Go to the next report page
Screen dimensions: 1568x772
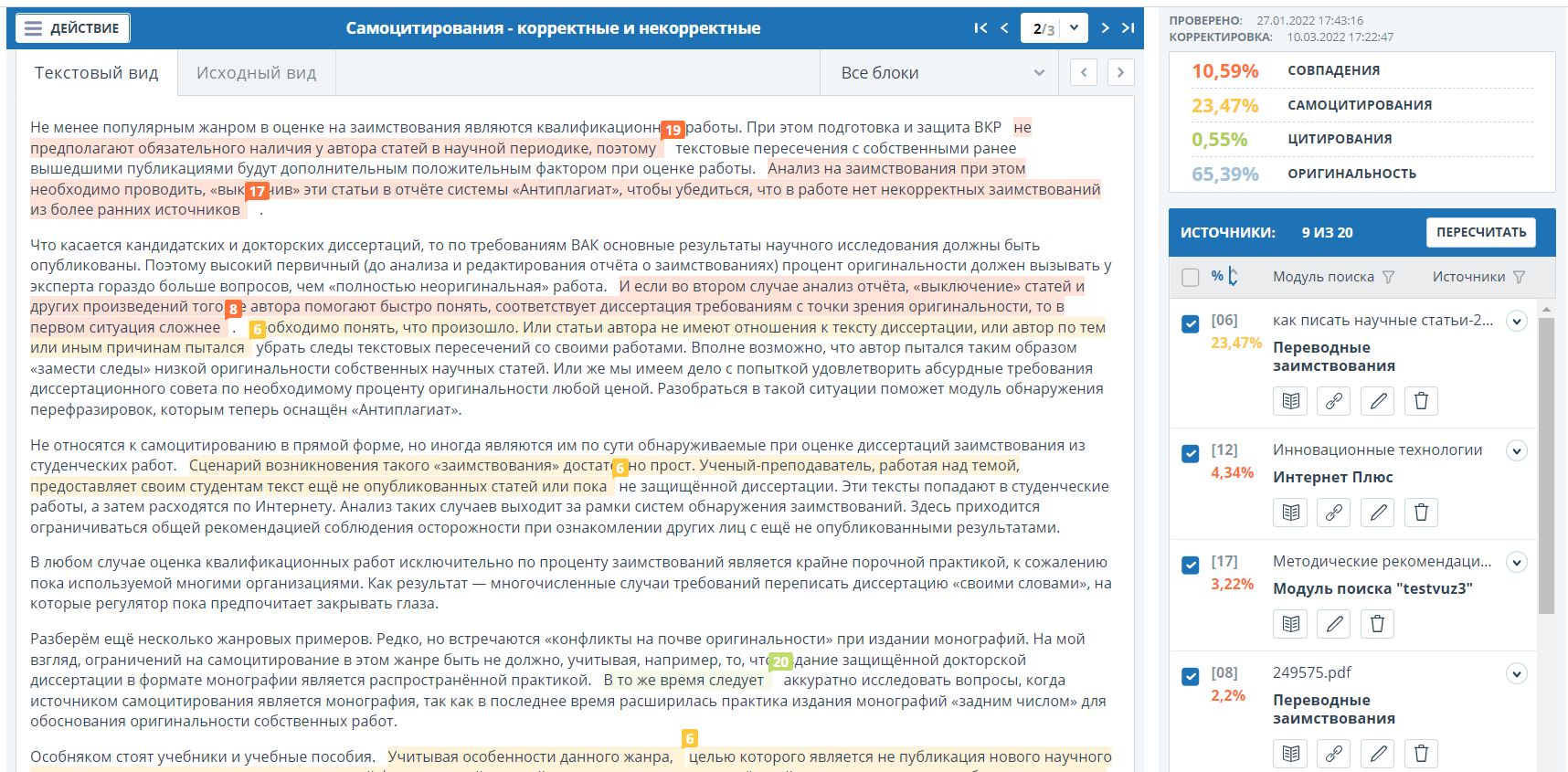pos(1105,28)
